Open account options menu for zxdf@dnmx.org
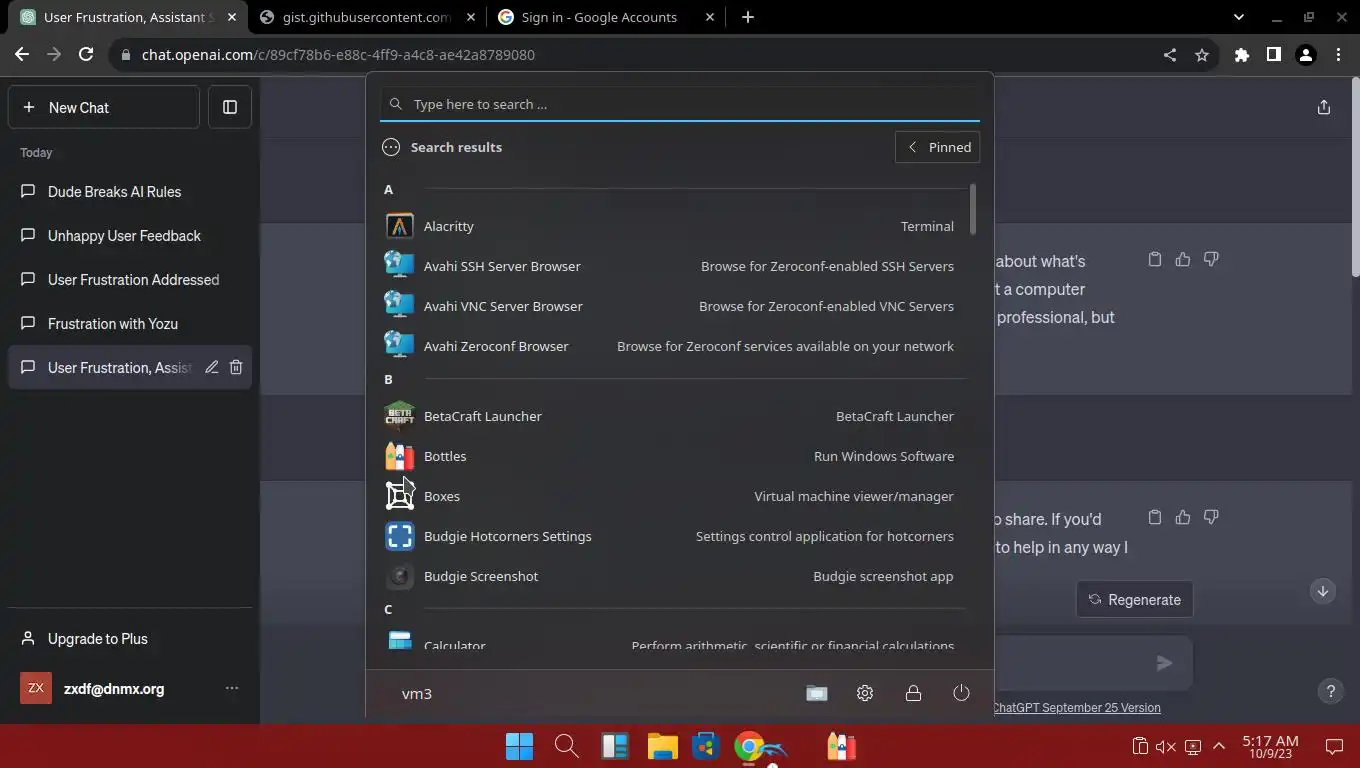Image resolution: width=1360 pixels, height=768 pixels. click(232, 688)
